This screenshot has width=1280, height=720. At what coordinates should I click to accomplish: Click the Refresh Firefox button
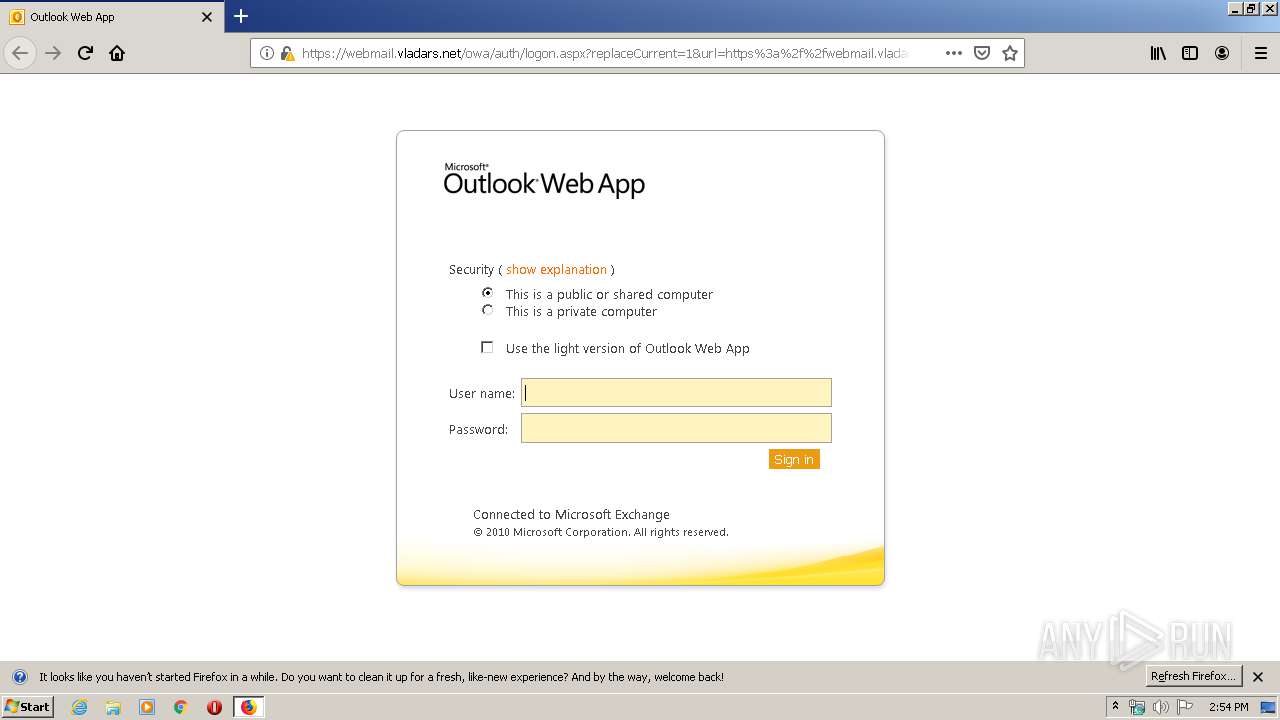pos(1194,676)
